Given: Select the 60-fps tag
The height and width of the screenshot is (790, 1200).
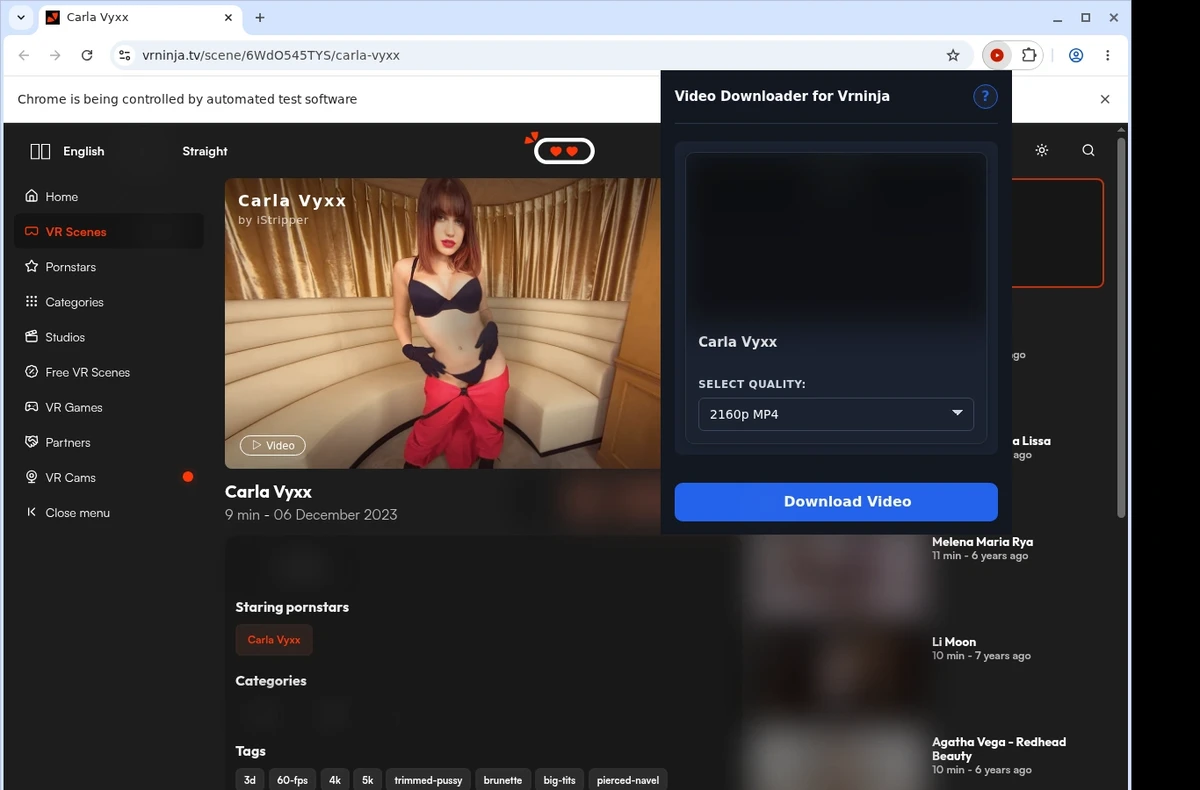Looking at the screenshot, I should coord(292,780).
